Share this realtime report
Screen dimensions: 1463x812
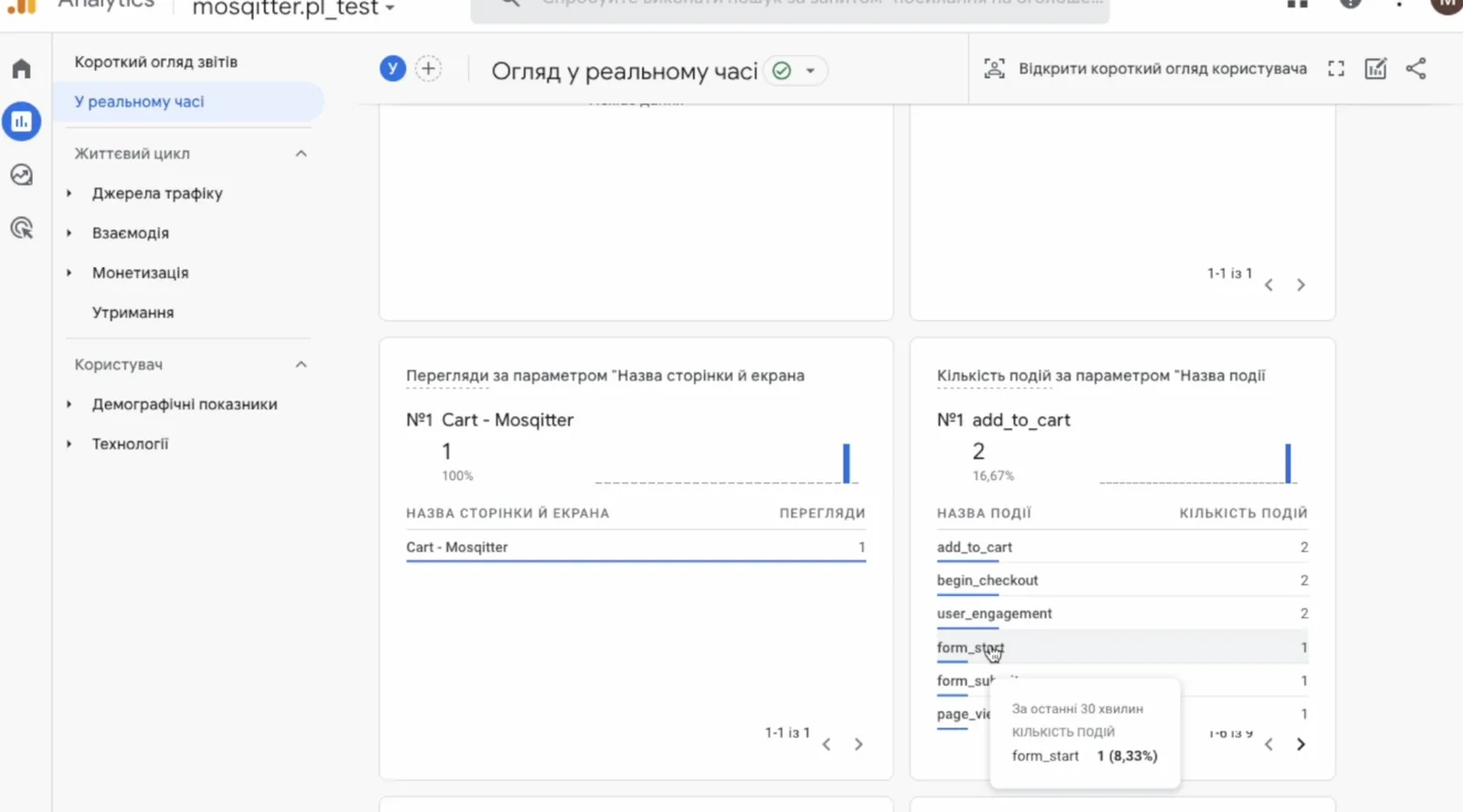pos(1415,69)
